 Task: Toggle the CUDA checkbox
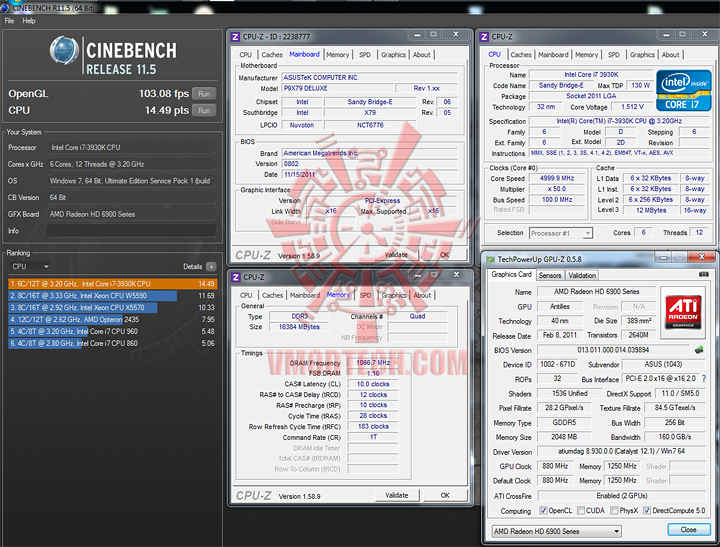[581, 510]
